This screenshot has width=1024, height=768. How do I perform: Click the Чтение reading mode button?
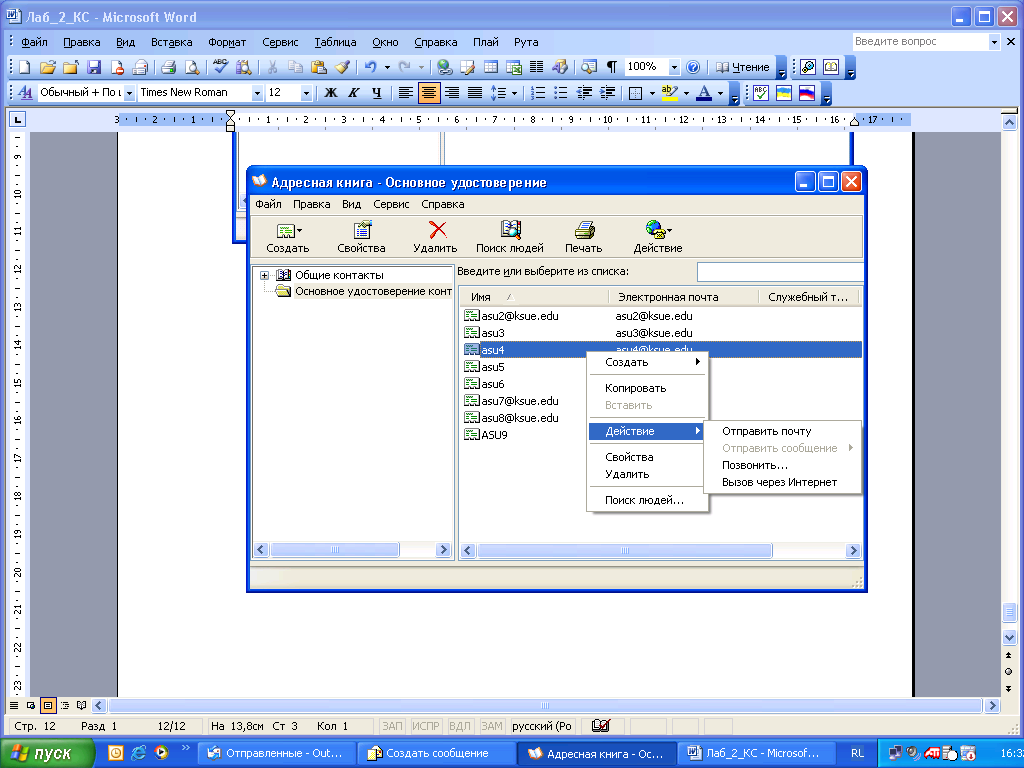coord(743,67)
